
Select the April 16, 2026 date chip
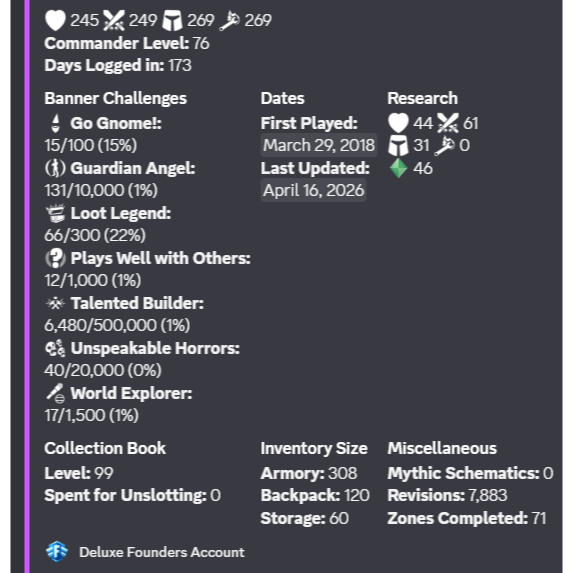(x=314, y=190)
